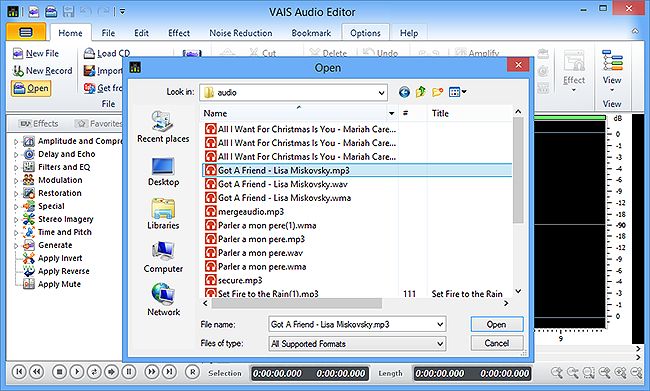This screenshot has width=650, height=391.
Task: Go to end playback button
Action: pyautogui.click(x=169, y=372)
